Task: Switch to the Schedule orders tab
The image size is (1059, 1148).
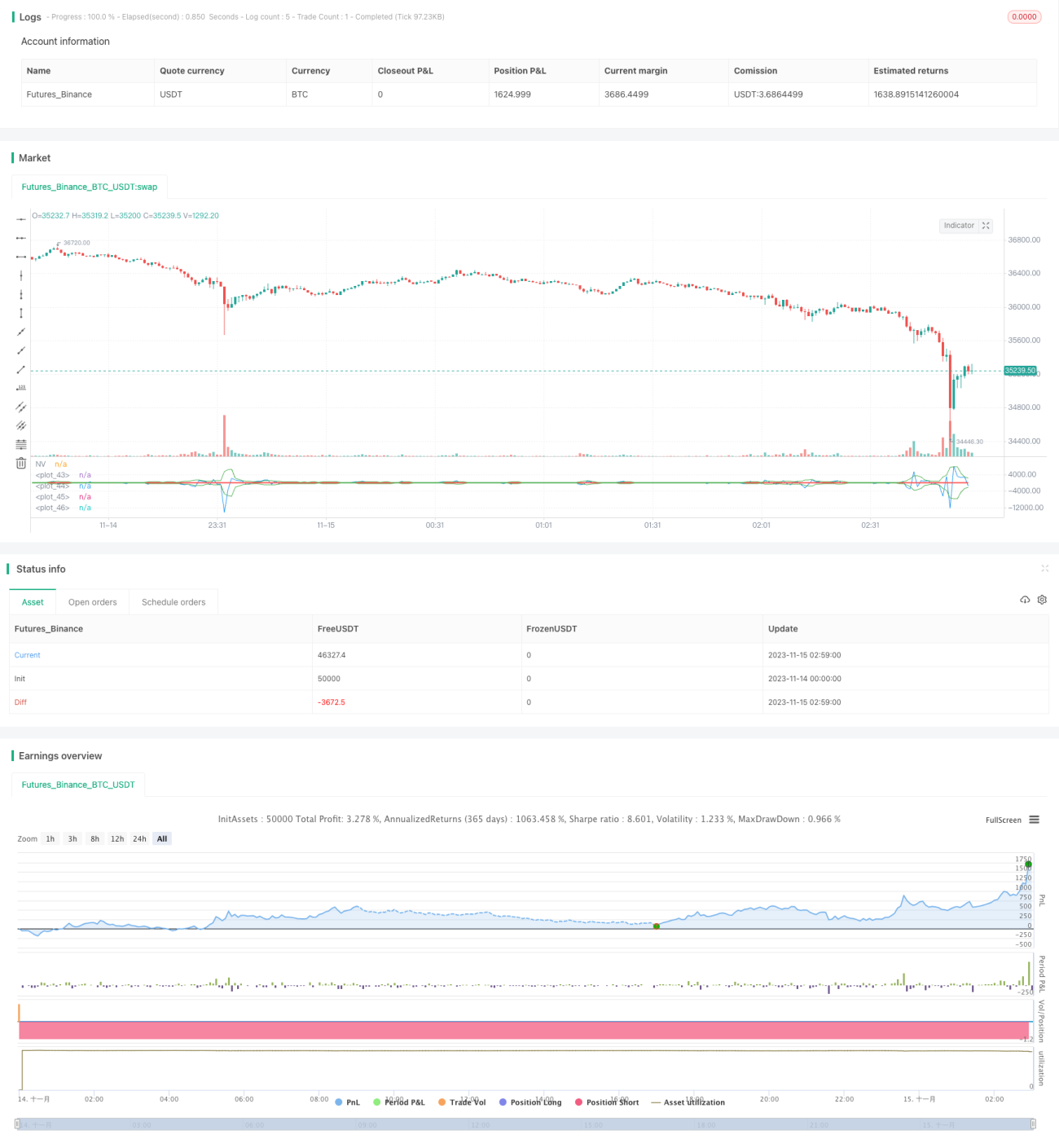Action: click(174, 602)
